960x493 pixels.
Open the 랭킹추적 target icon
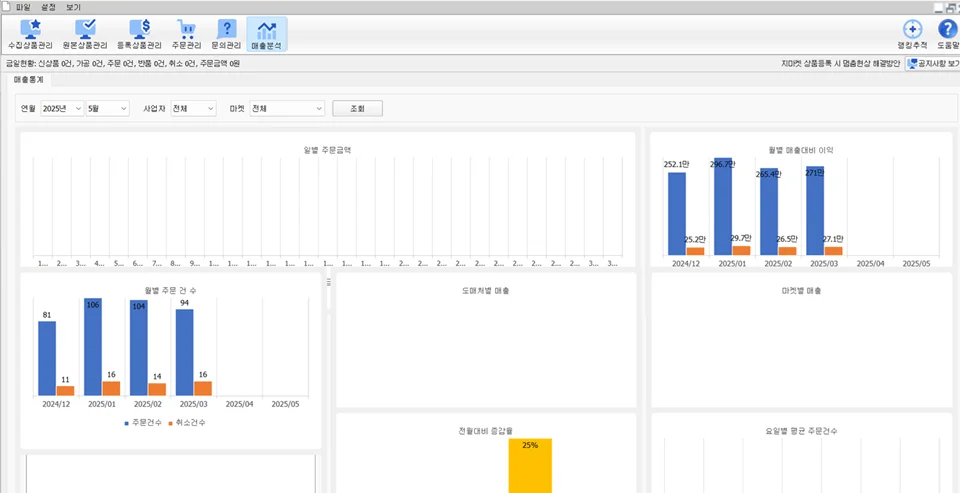tap(912, 35)
